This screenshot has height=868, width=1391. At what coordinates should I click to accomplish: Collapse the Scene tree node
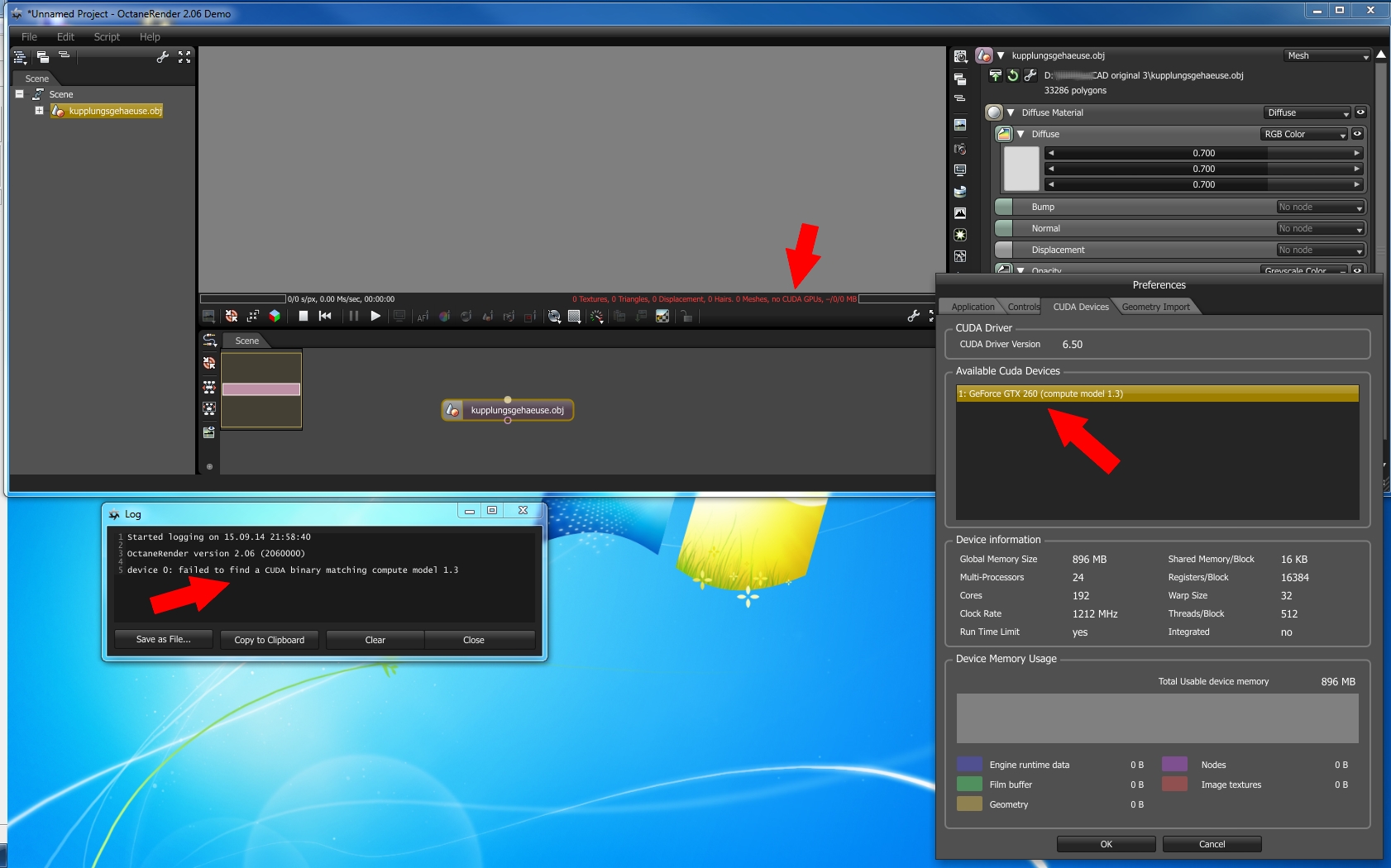click(x=19, y=94)
